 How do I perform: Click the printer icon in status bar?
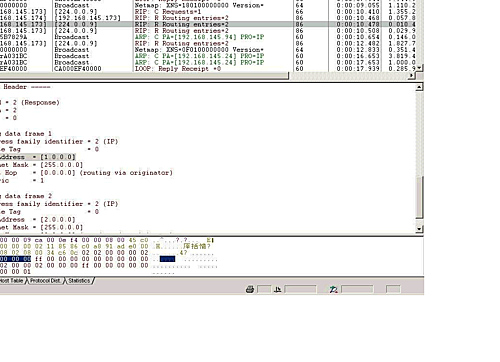coord(250,289)
